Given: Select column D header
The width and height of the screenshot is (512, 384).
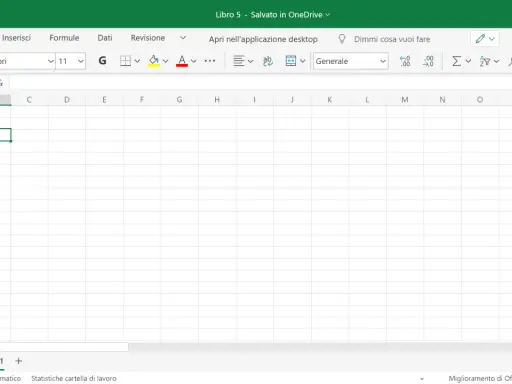Looking at the screenshot, I should tap(67, 100).
